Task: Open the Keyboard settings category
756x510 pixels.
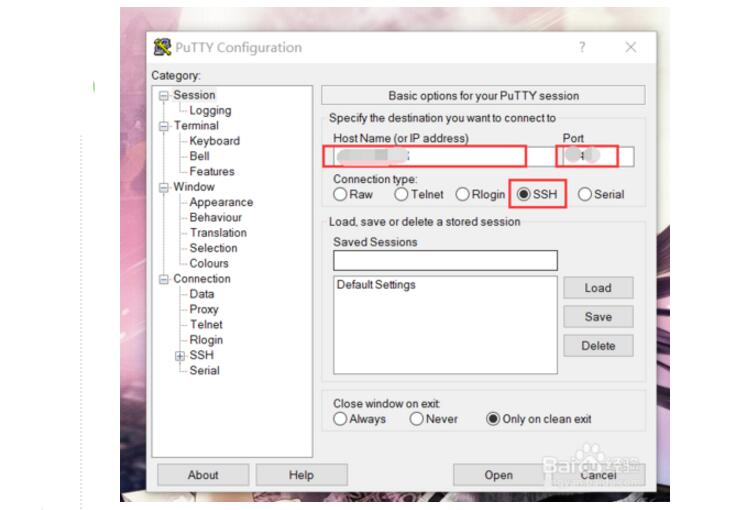Action: click(x=215, y=141)
